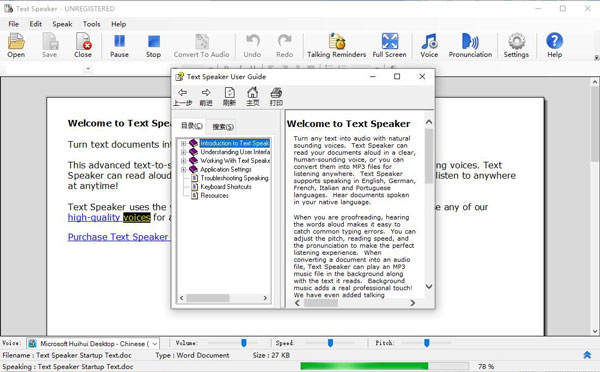Click 'Size : 27 KB' status text
The image size is (600, 372).
271,355
